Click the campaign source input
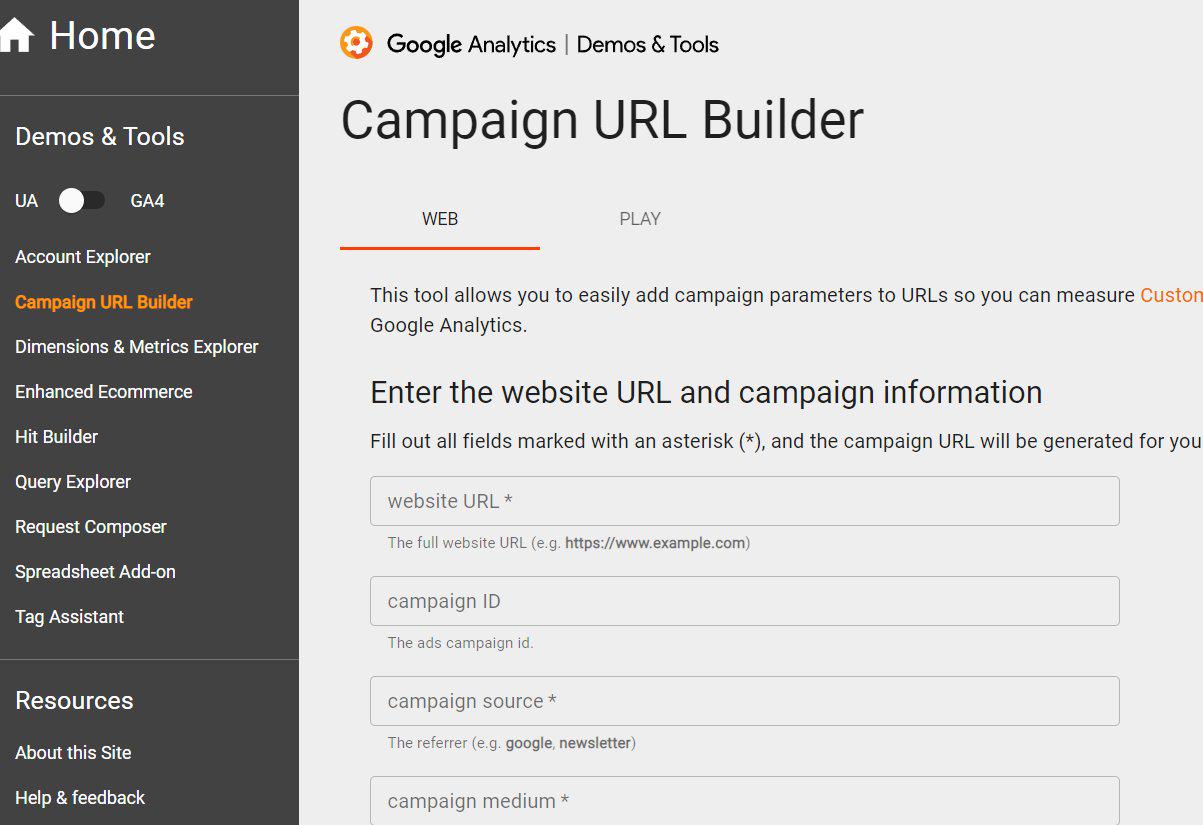 [x=744, y=701]
